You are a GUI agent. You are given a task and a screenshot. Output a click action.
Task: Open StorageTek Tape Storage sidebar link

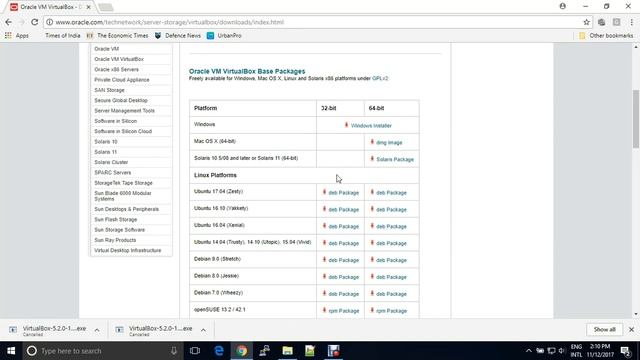(x=123, y=183)
